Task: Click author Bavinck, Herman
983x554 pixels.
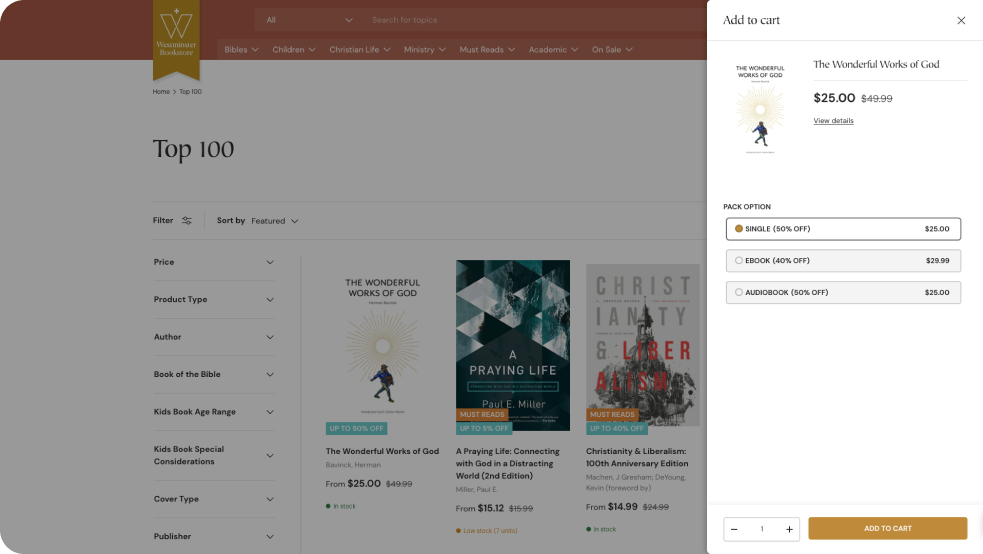Action: point(353,465)
